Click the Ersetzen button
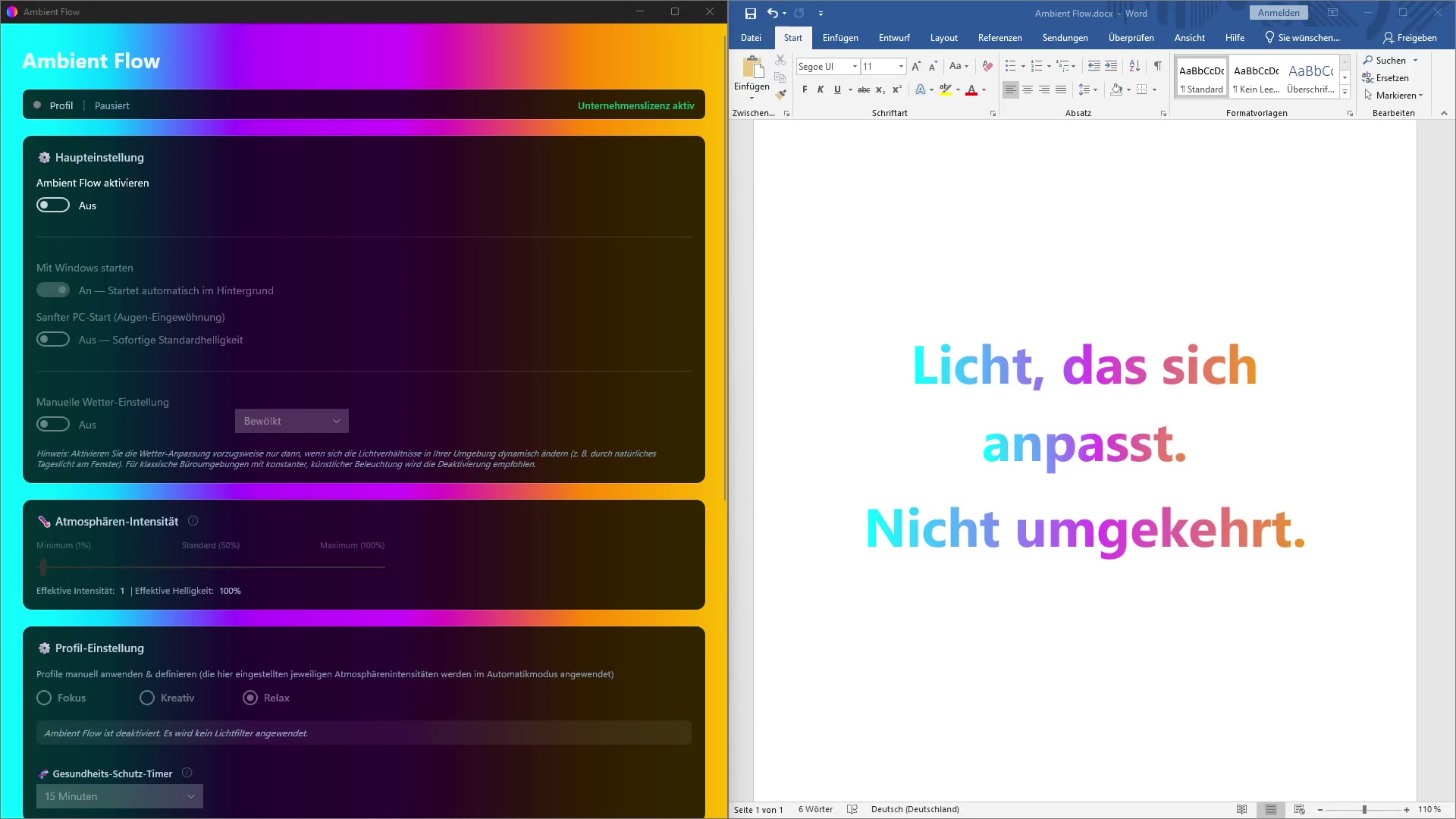Screen dimensions: 1456x819 point(1386,77)
